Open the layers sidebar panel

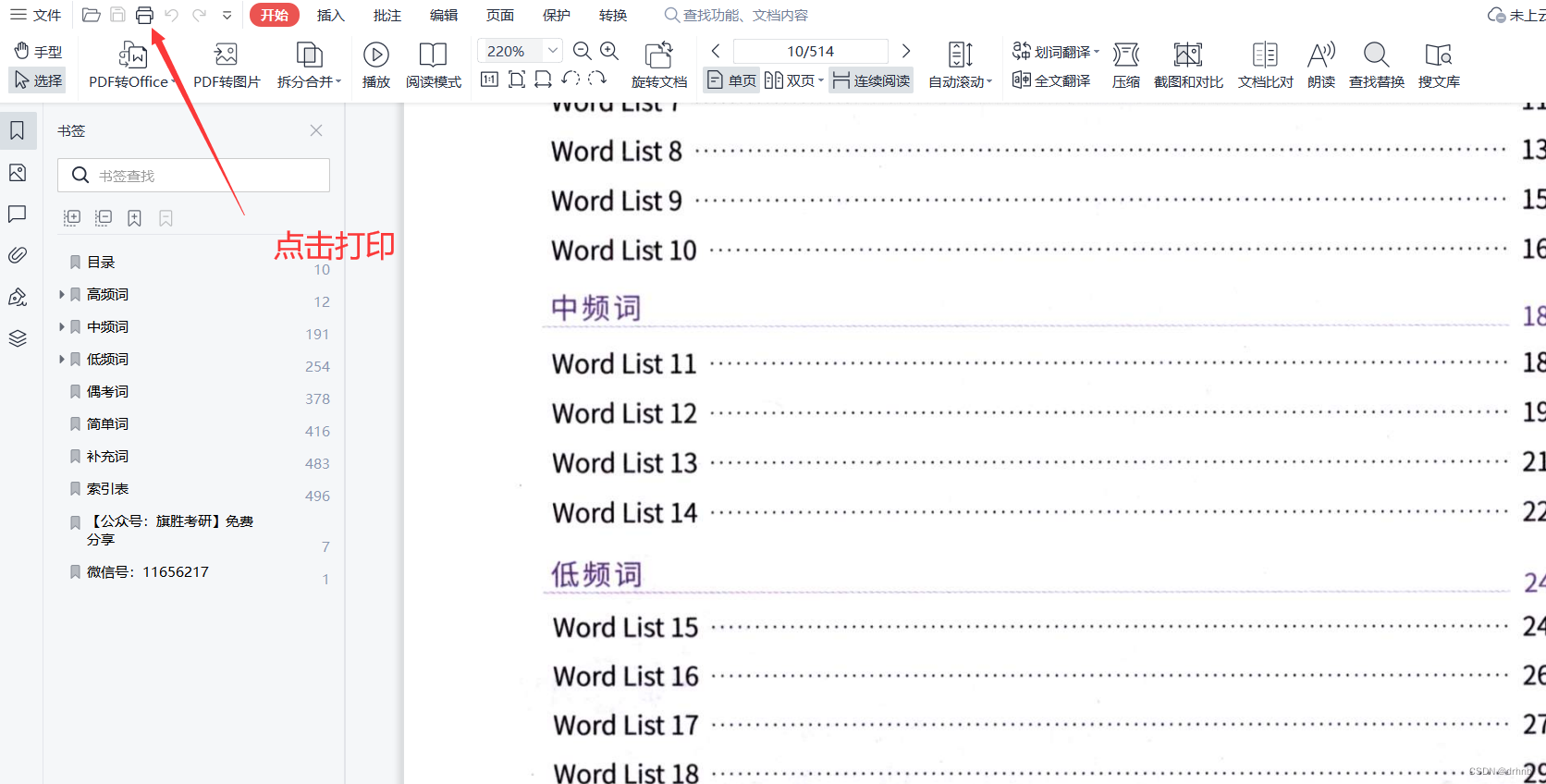(18, 338)
